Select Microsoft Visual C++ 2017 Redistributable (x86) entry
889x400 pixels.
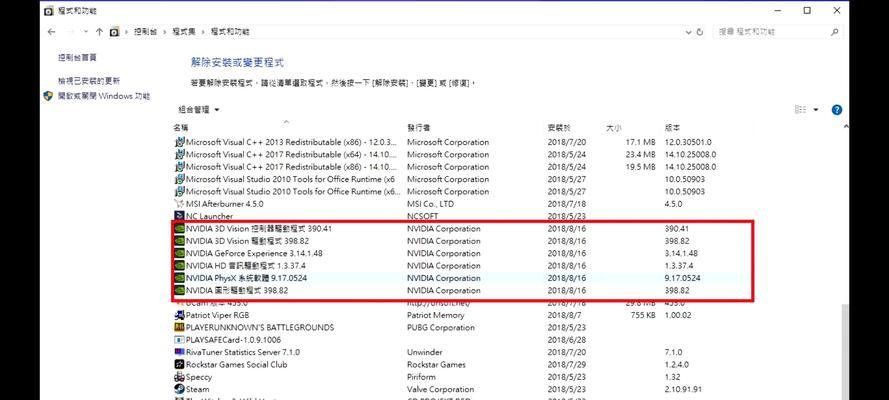point(290,167)
